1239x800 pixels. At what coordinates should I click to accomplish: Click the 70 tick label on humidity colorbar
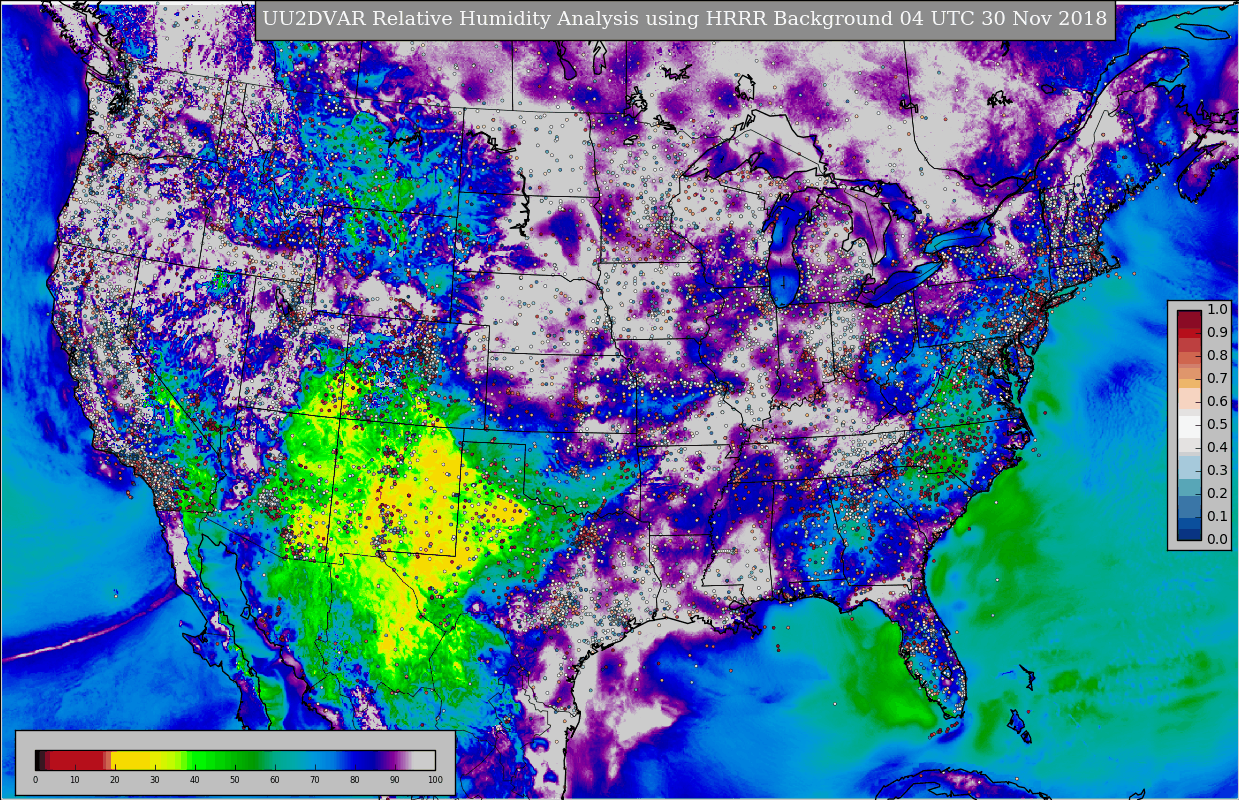click(315, 780)
